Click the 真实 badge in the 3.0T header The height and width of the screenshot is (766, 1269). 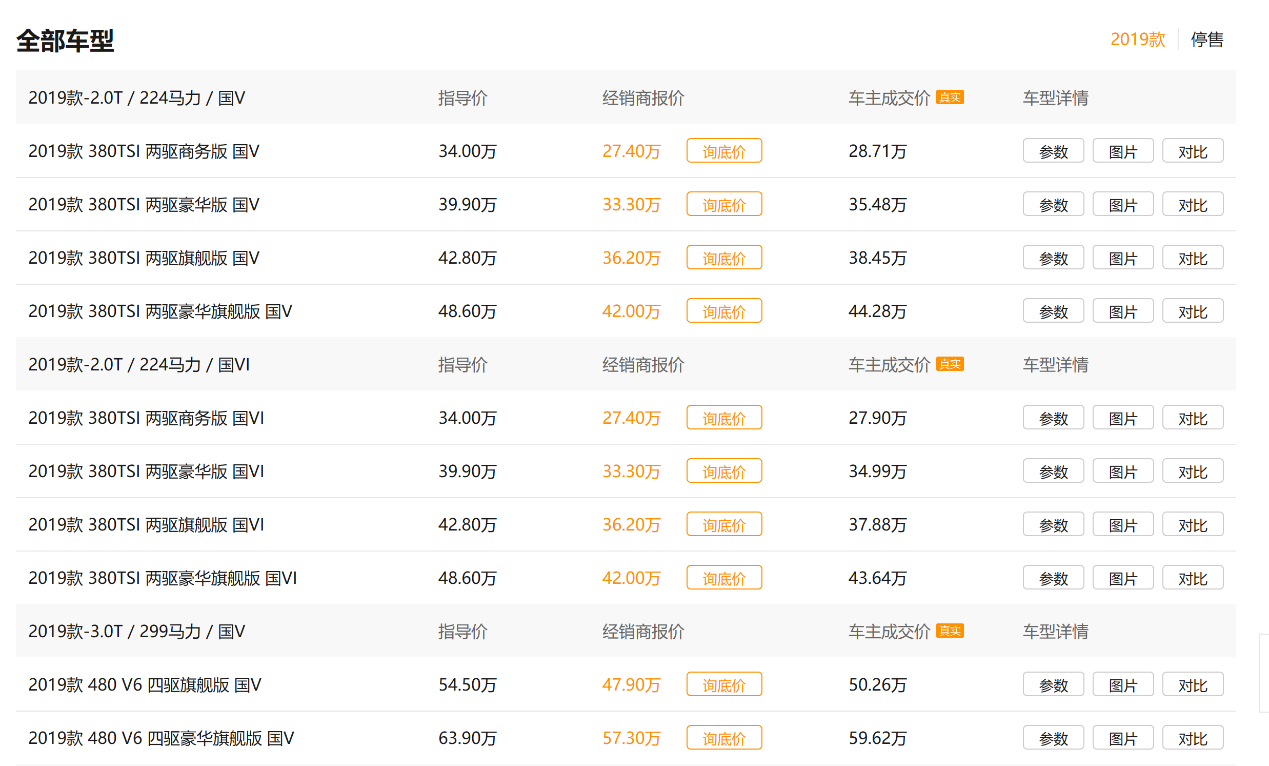(x=950, y=631)
